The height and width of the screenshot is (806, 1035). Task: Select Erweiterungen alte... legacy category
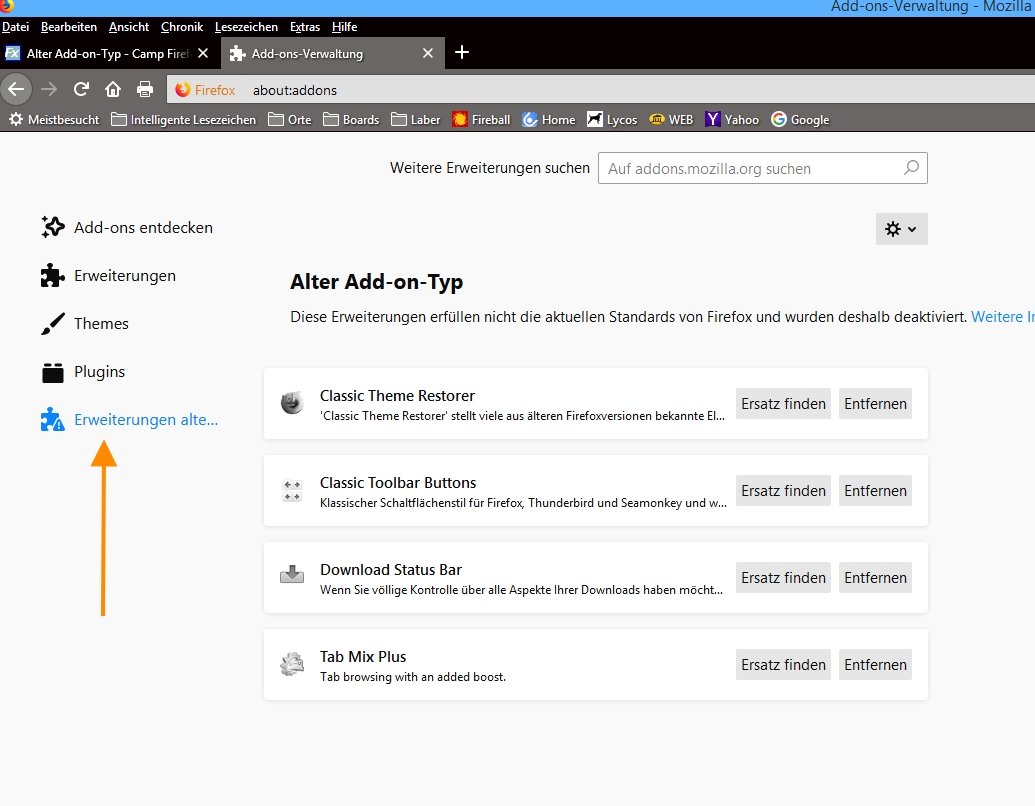point(129,420)
